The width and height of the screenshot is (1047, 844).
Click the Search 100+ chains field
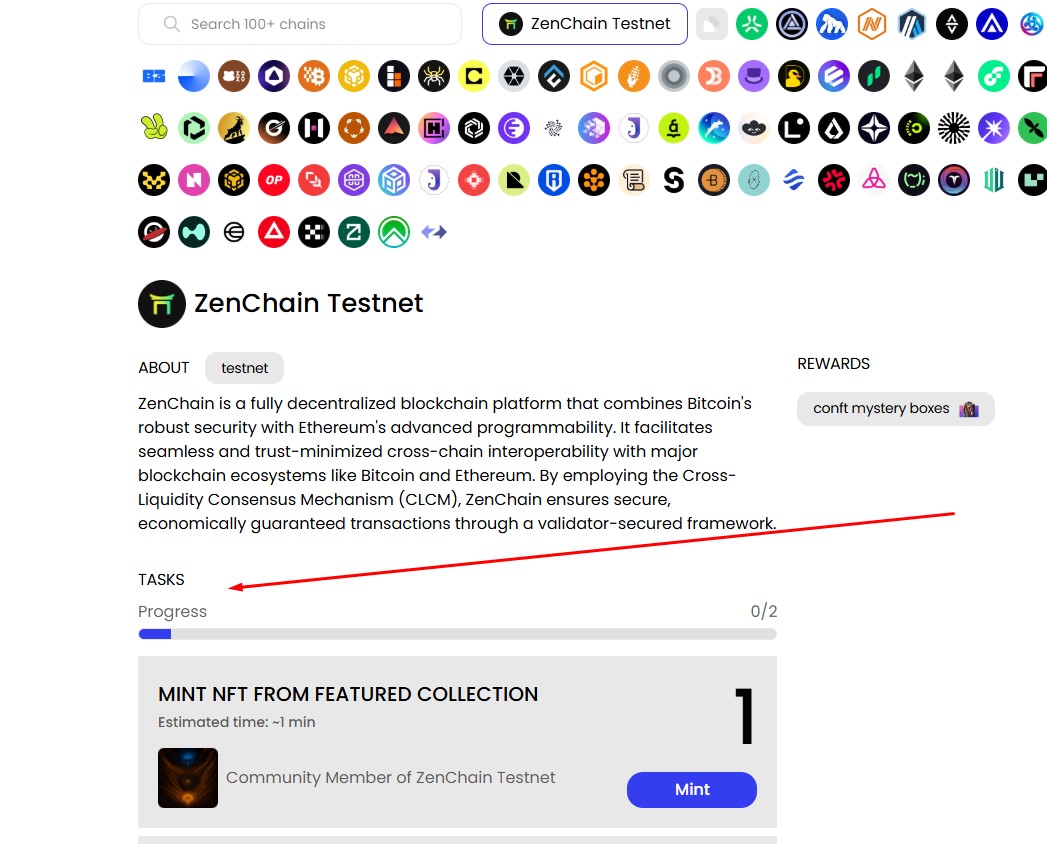point(300,24)
